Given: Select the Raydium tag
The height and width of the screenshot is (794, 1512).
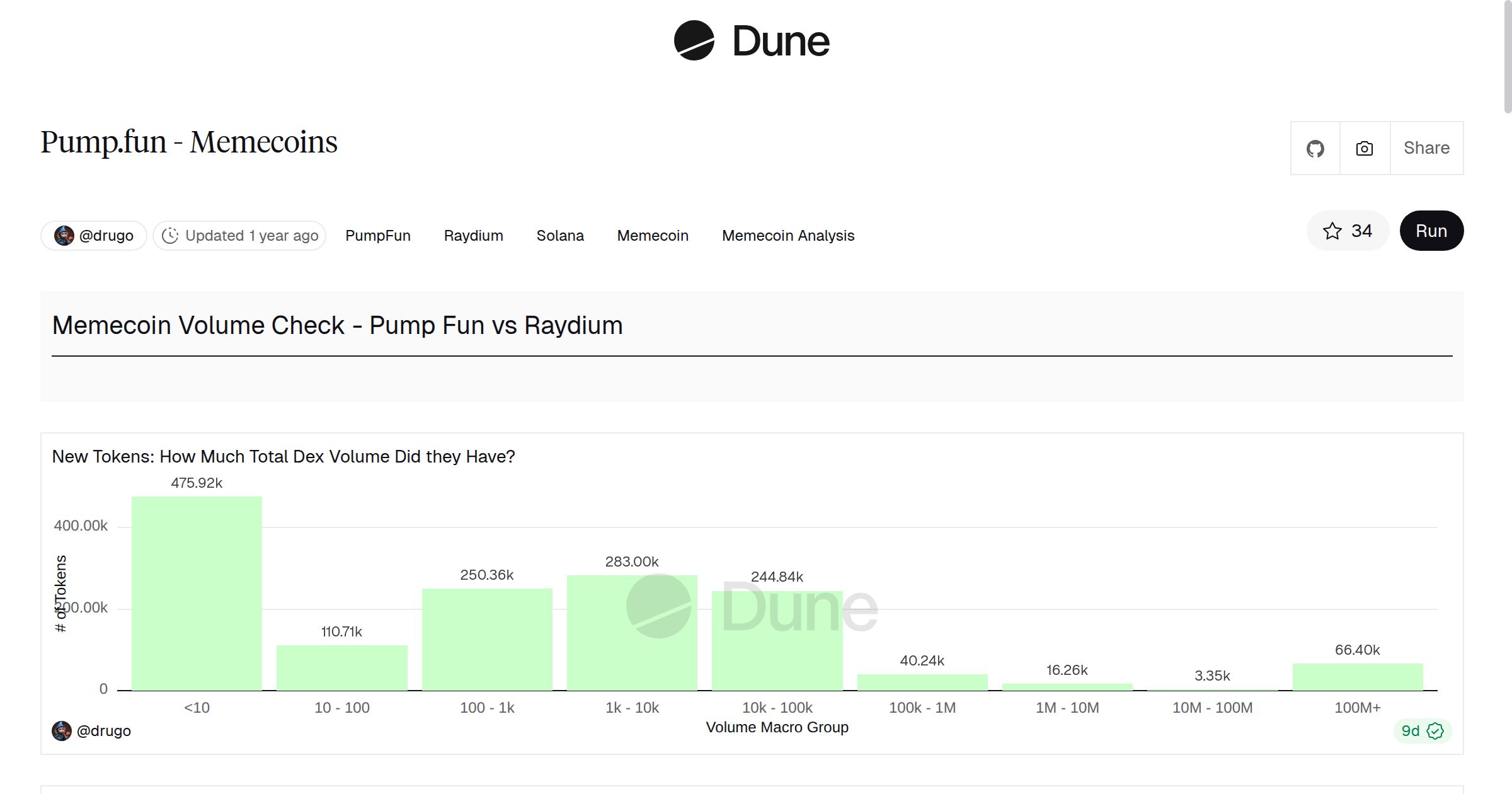Looking at the screenshot, I should [473, 235].
